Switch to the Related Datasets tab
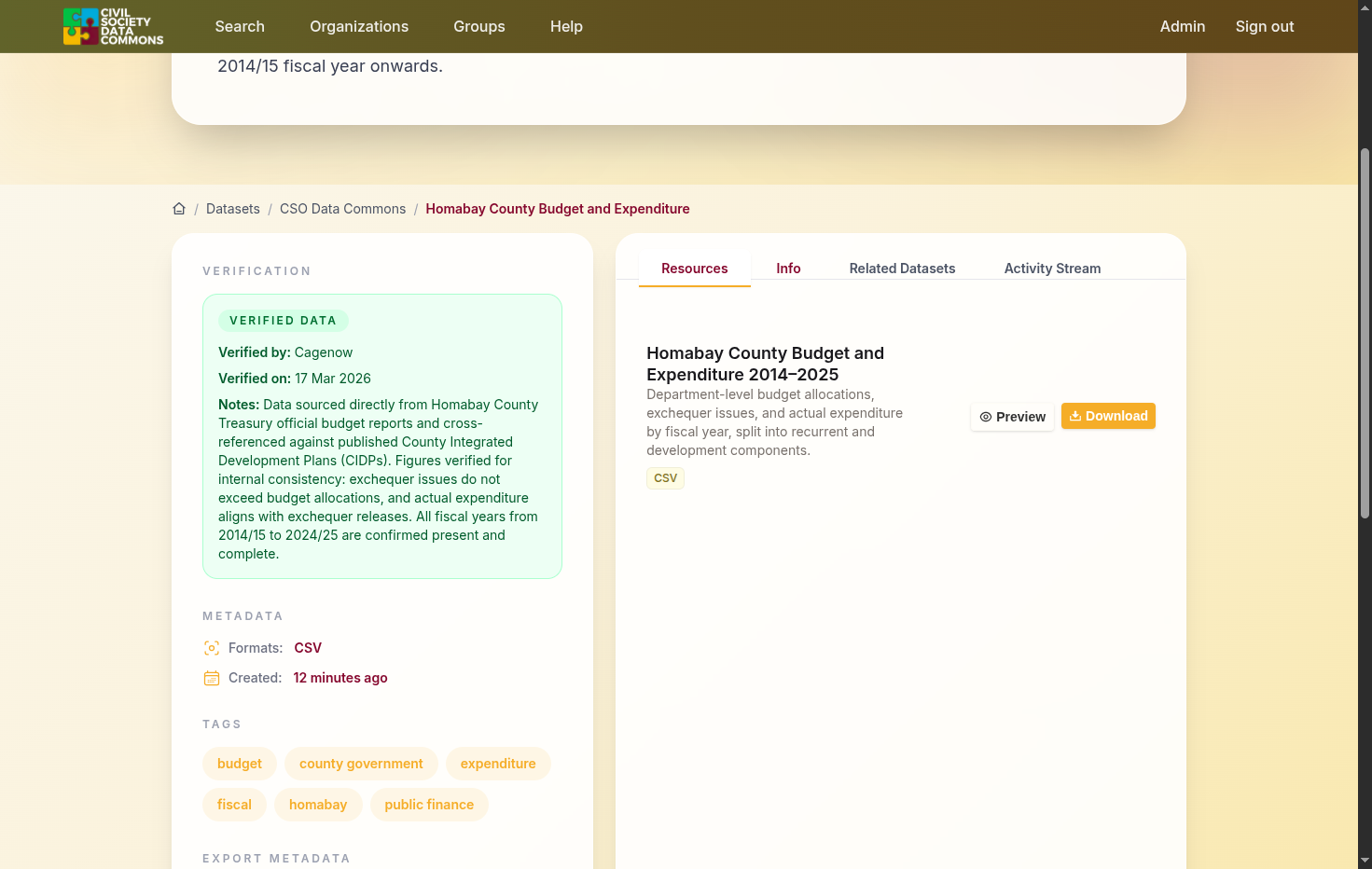 pos(902,269)
